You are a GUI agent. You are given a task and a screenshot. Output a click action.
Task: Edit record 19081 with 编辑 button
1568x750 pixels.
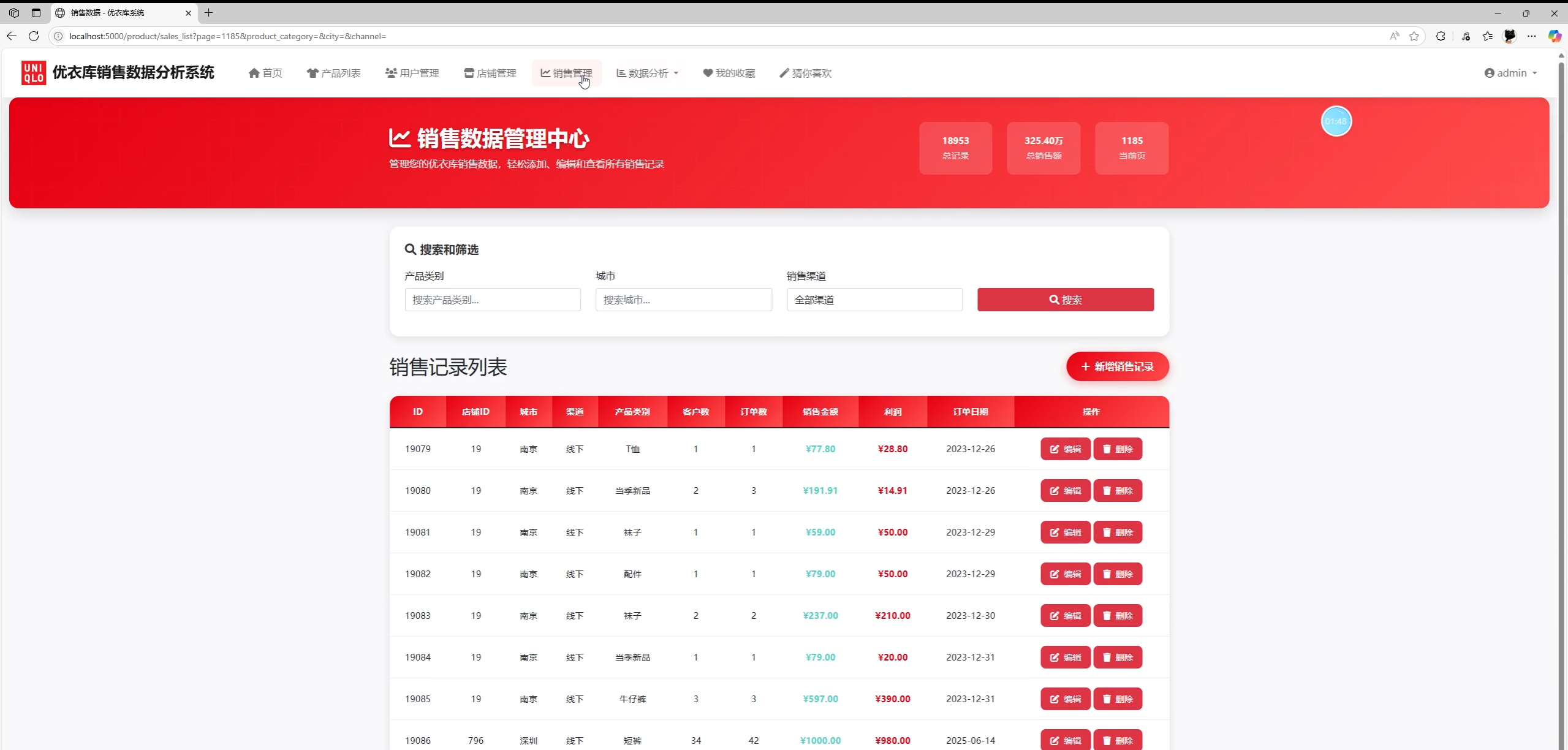[x=1066, y=532]
